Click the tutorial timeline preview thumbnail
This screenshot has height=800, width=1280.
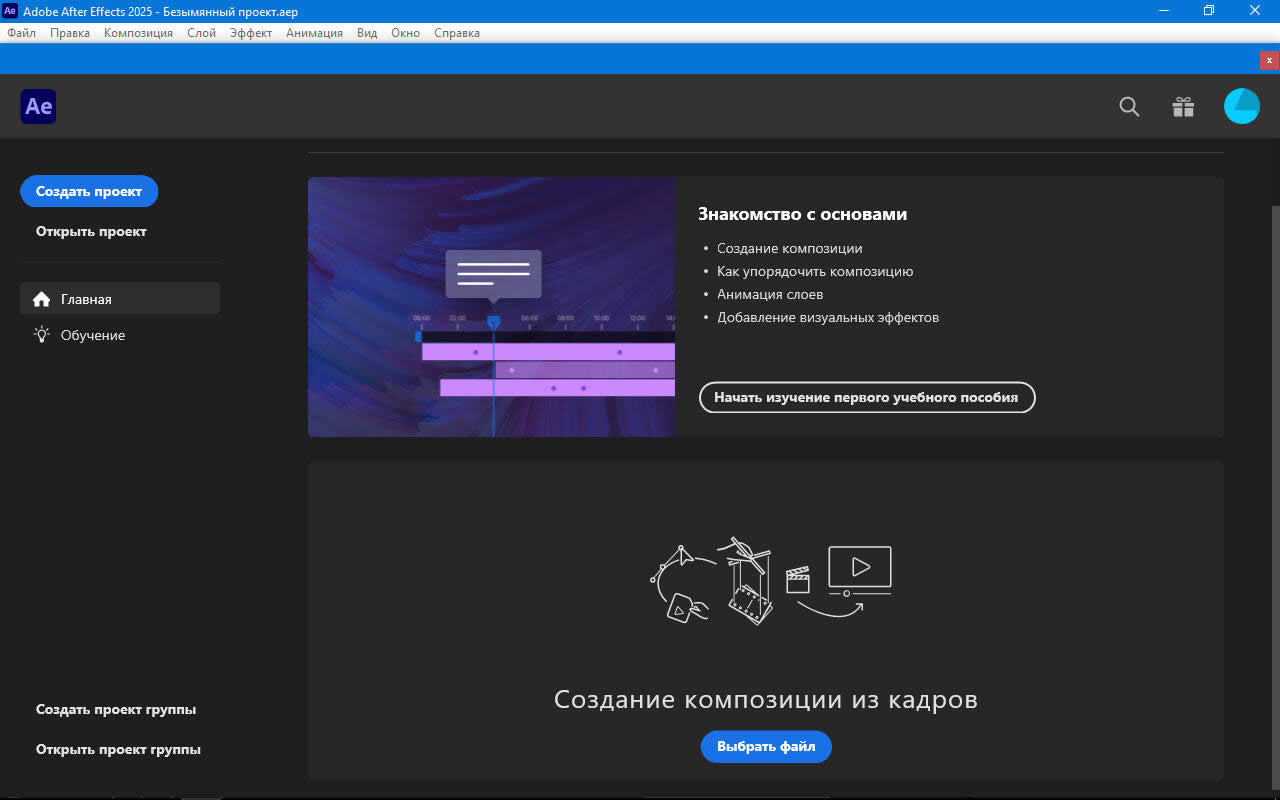tap(491, 307)
